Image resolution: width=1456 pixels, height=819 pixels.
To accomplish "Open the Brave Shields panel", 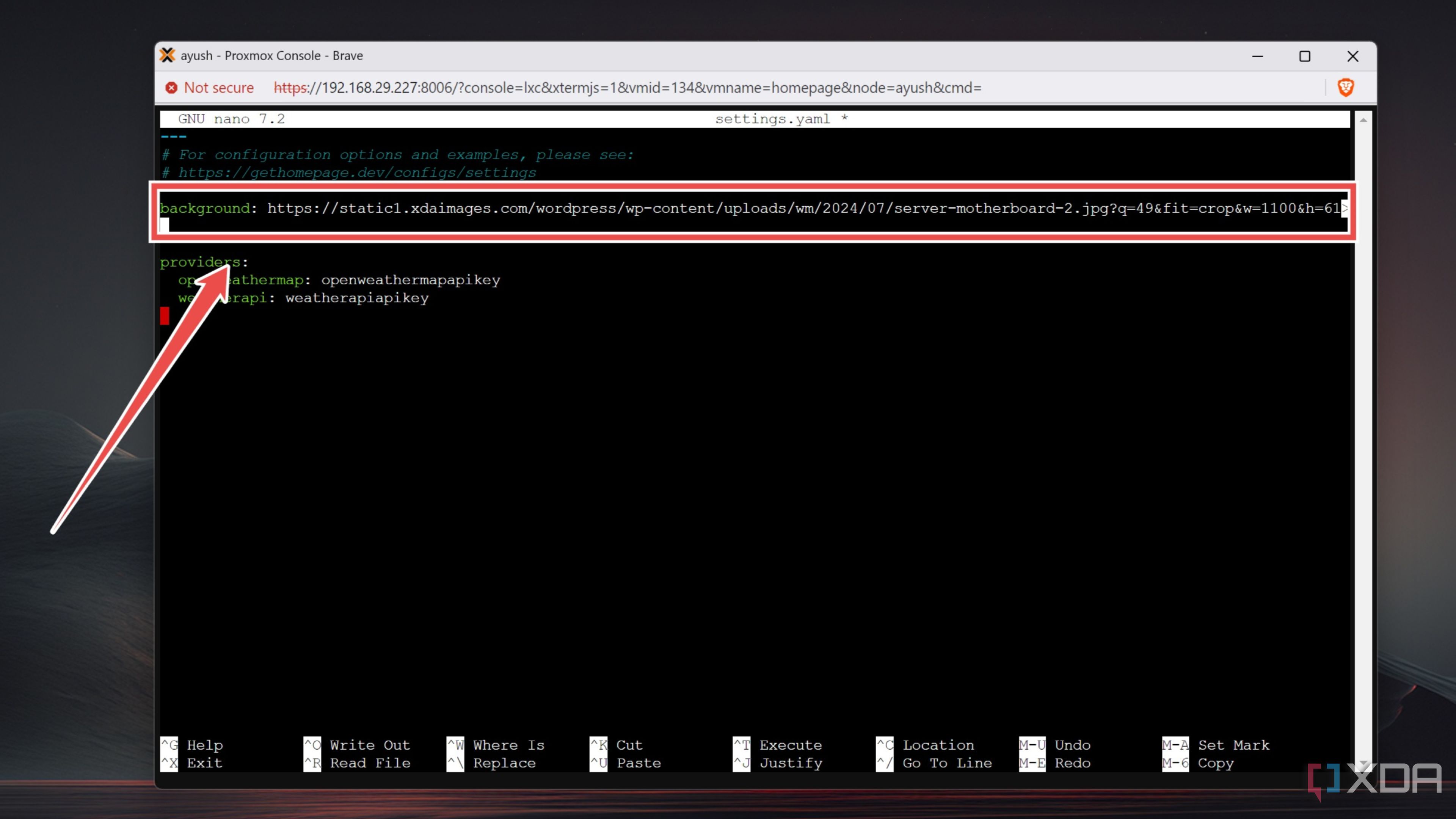I will [1346, 88].
